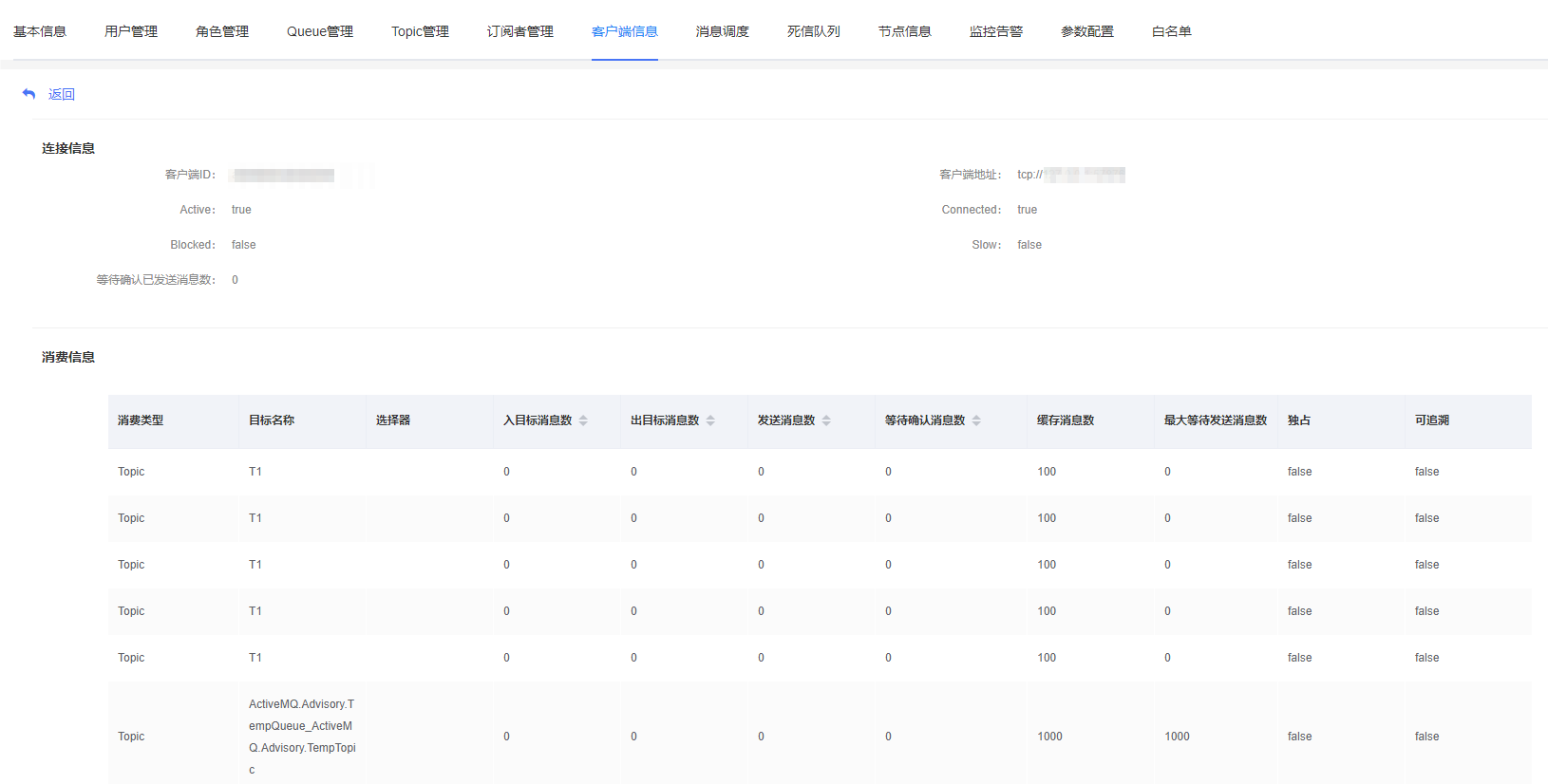Open the 参数配置 tab
This screenshot has width=1548, height=784.
(1087, 31)
